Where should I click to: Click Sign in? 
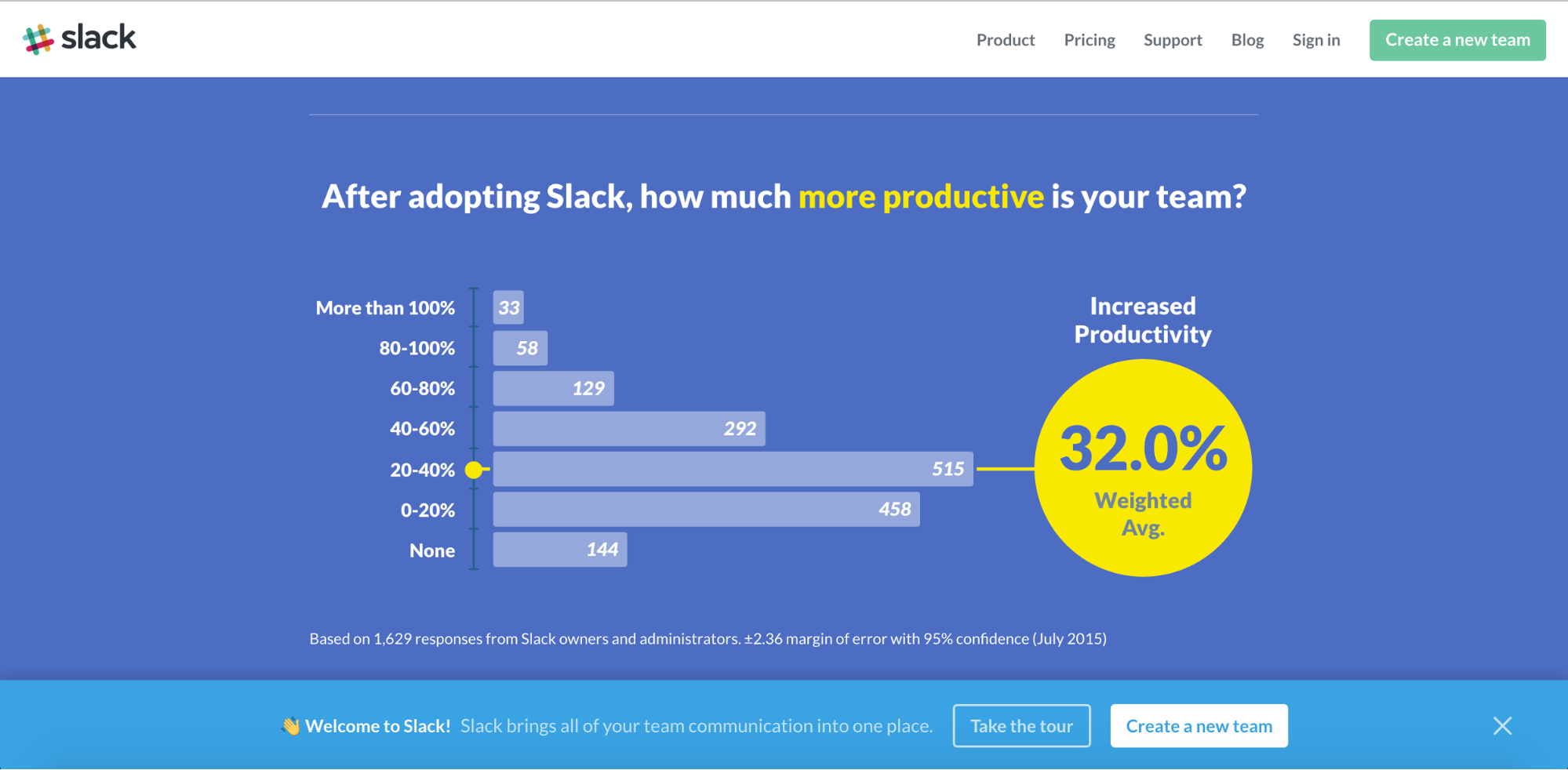pos(1315,40)
